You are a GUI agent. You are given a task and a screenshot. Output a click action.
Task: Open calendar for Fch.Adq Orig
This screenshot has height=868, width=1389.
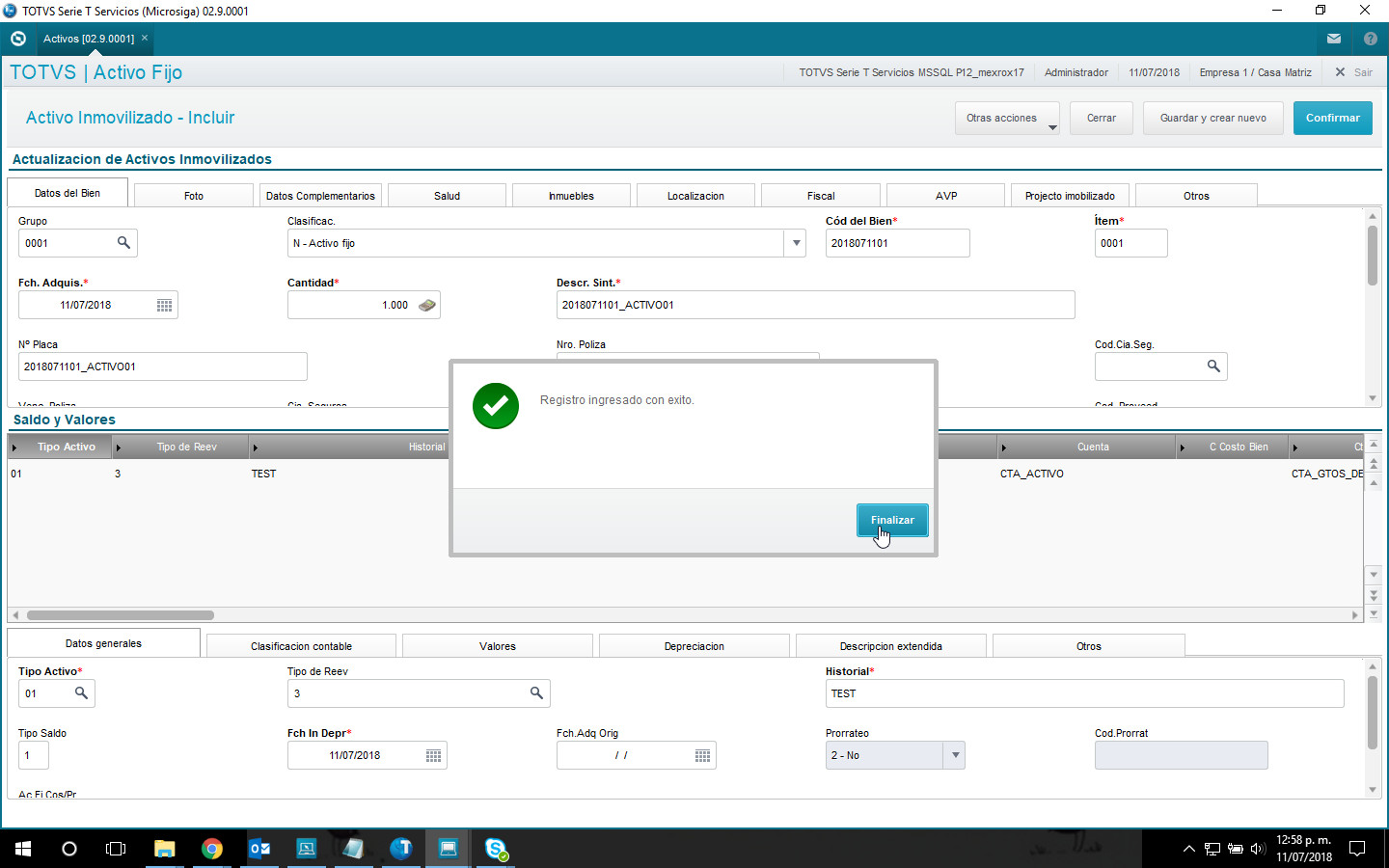click(703, 755)
